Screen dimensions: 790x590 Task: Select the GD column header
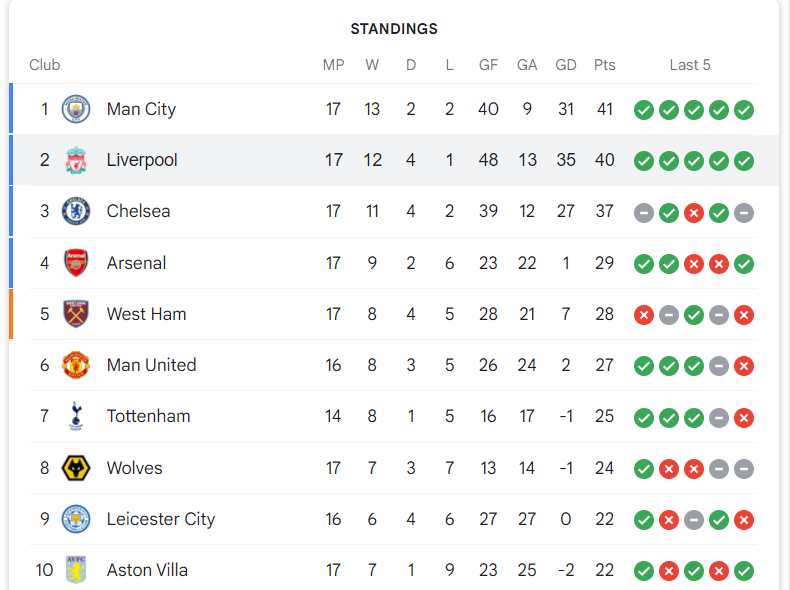point(566,65)
